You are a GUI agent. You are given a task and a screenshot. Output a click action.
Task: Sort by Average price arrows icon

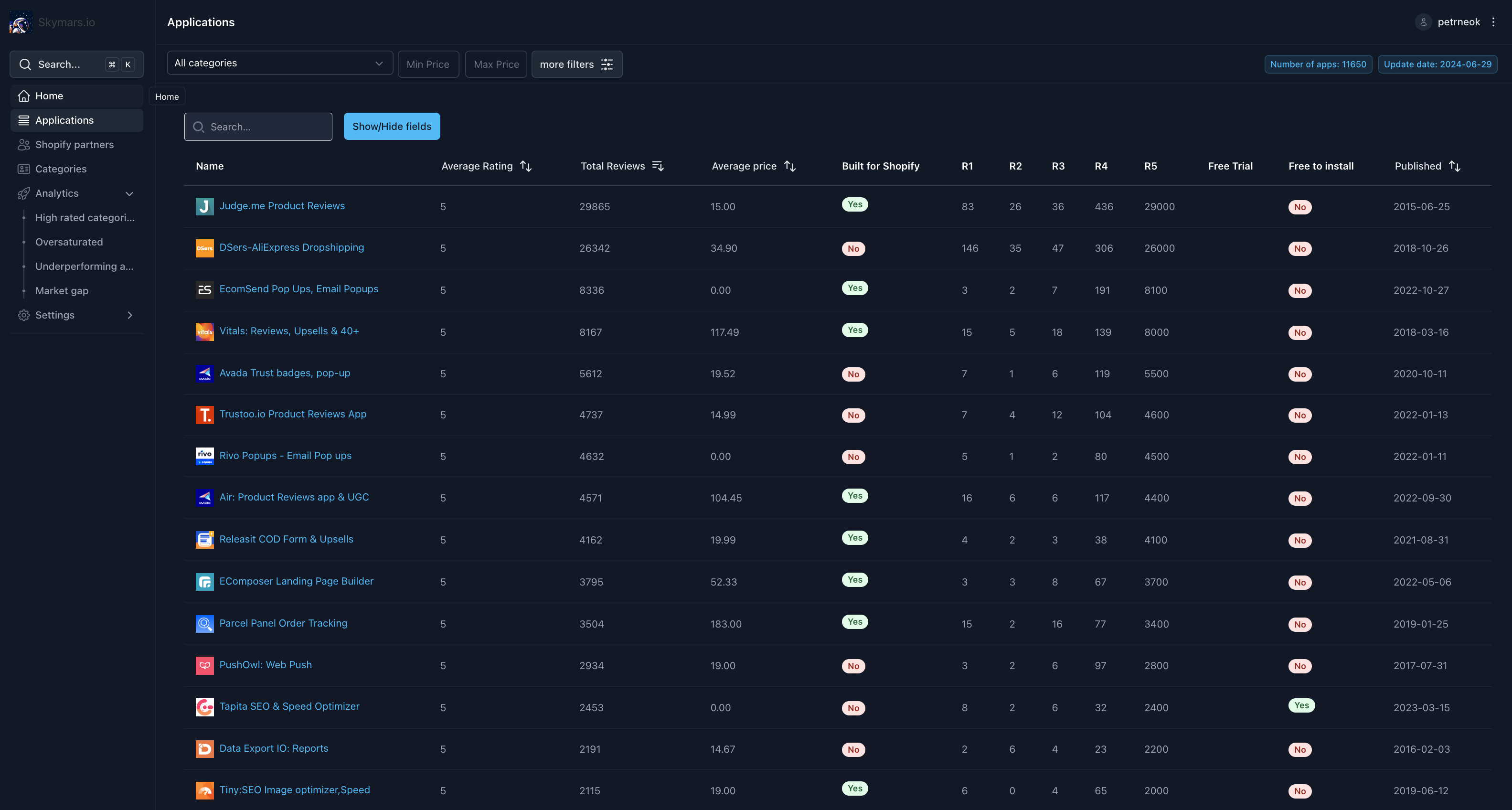click(x=790, y=167)
